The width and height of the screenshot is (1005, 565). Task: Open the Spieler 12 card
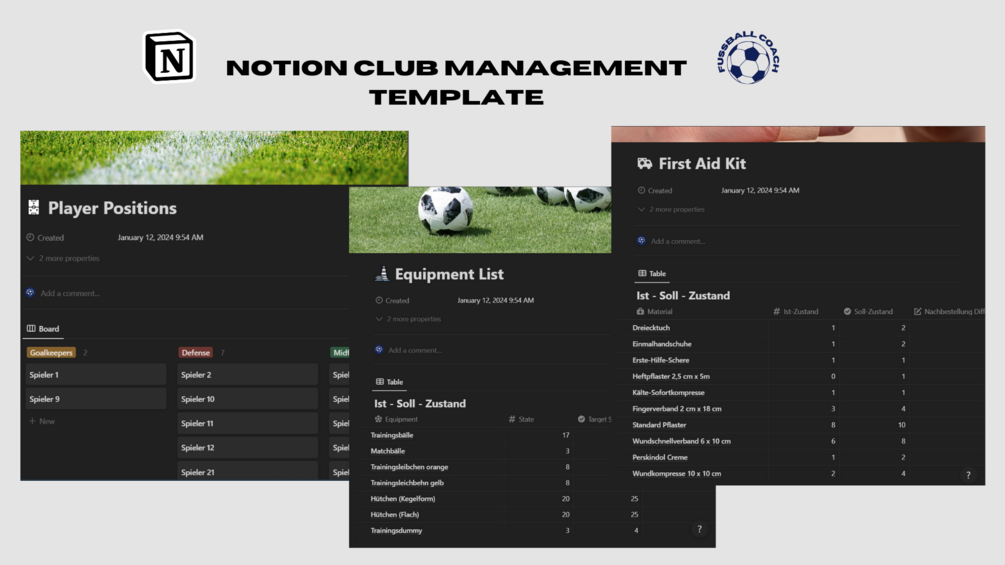click(x=247, y=447)
